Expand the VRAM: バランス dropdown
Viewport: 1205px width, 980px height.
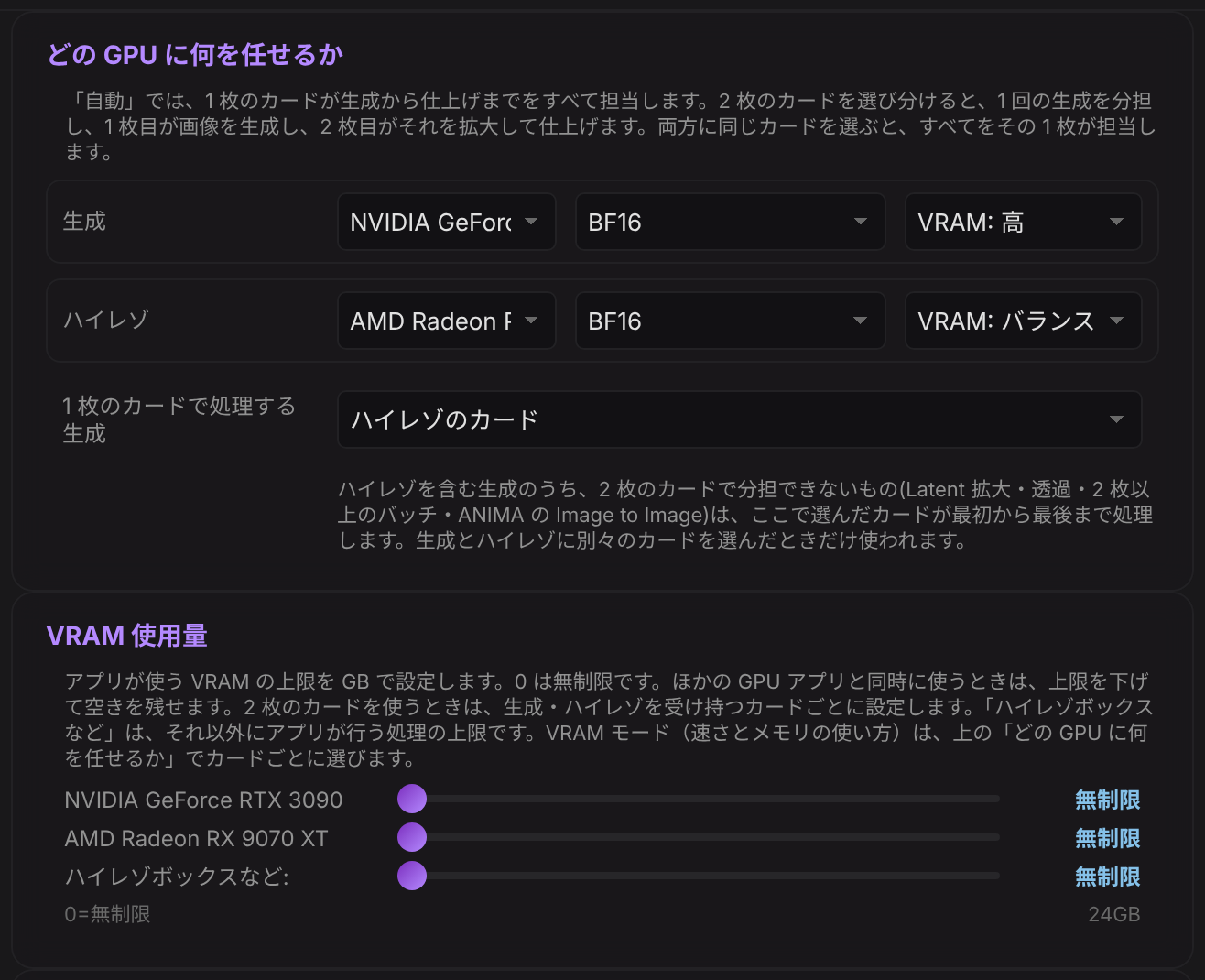1023,321
